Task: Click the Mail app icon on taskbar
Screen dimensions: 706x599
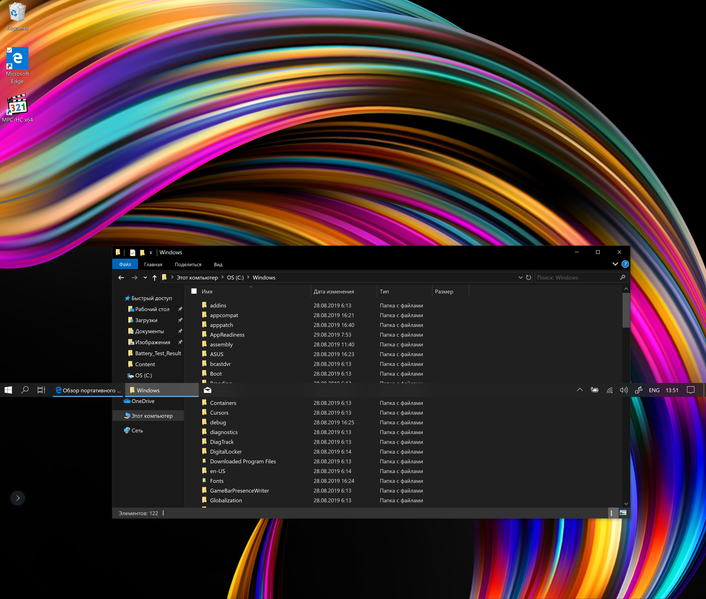Action: pyautogui.click(x=207, y=390)
